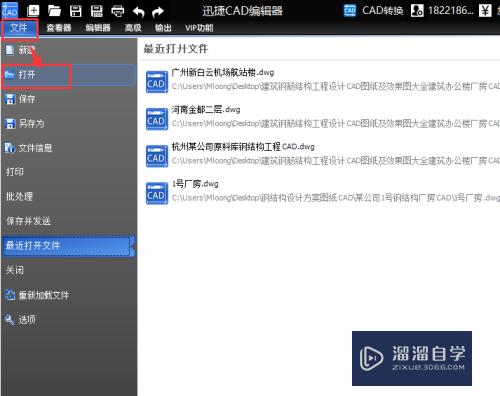Select 新建 in the file menu
Viewport: 500px width, 396px height.
69,50
